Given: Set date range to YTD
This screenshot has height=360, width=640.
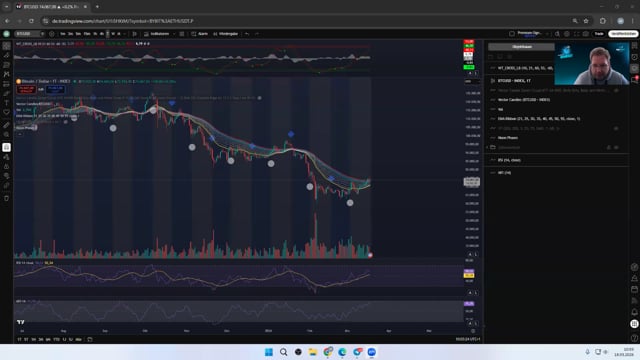Looking at the screenshot, I should point(56,340).
